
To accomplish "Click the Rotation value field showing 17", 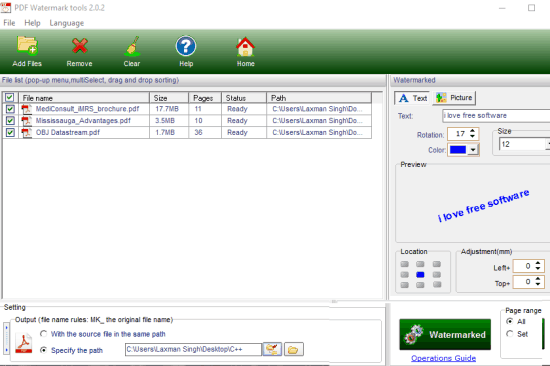I will click(459, 134).
